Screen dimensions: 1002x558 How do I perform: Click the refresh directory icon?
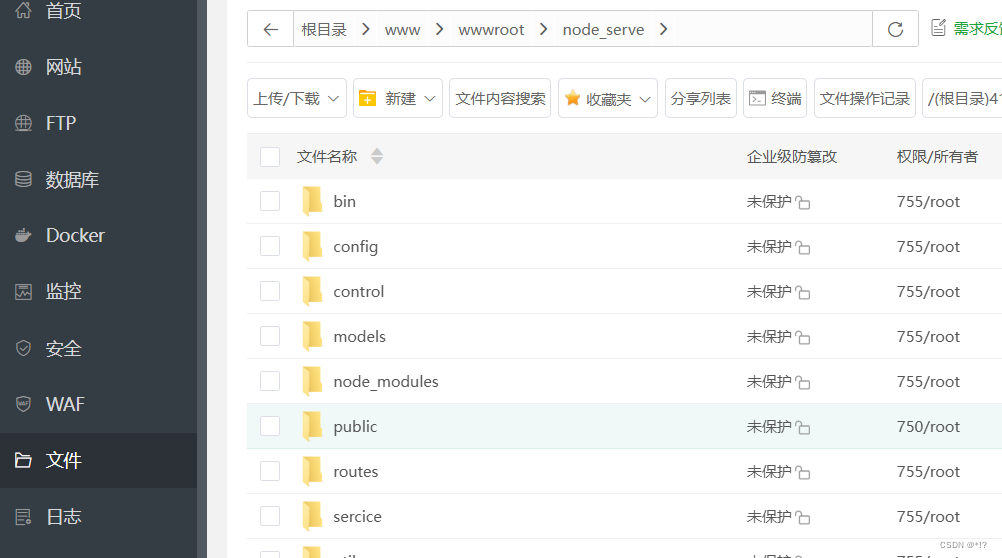(895, 29)
